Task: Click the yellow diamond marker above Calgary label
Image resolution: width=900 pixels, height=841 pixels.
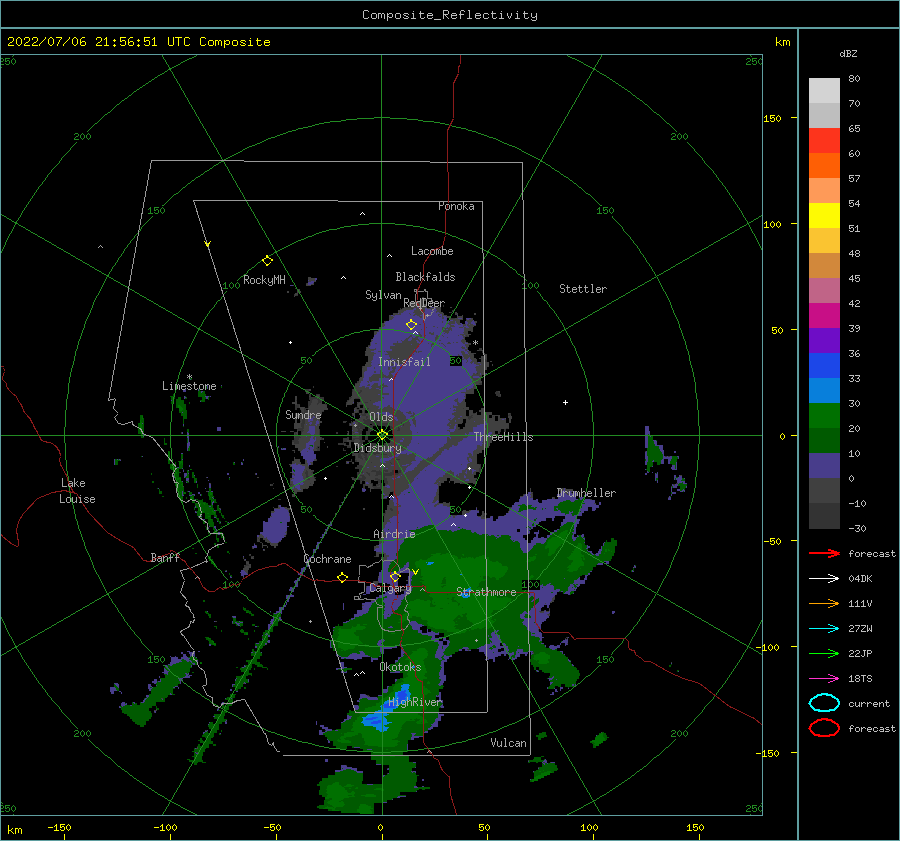Action: [395, 576]
